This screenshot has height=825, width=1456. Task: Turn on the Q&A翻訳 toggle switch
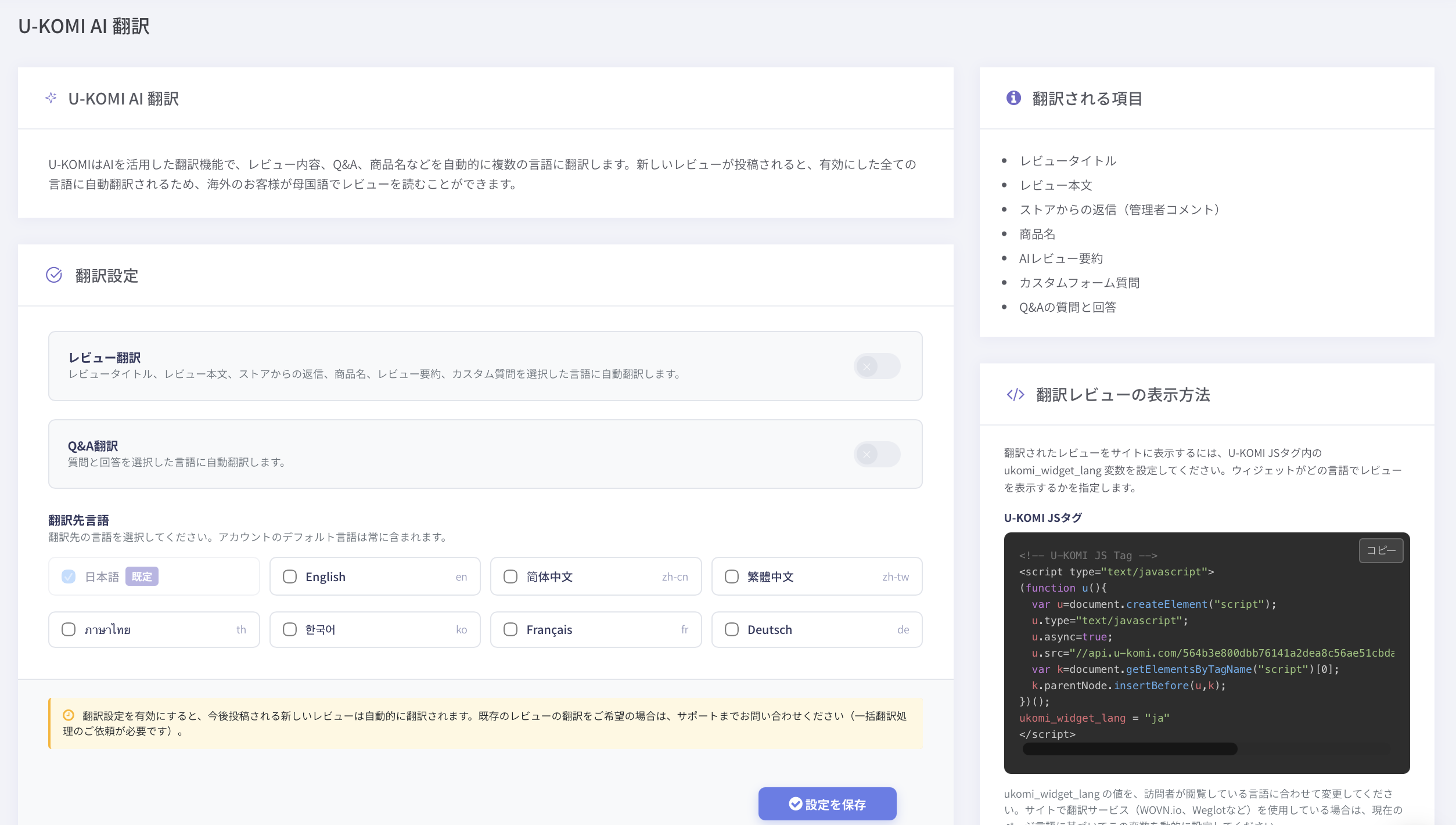pos(876,455)
